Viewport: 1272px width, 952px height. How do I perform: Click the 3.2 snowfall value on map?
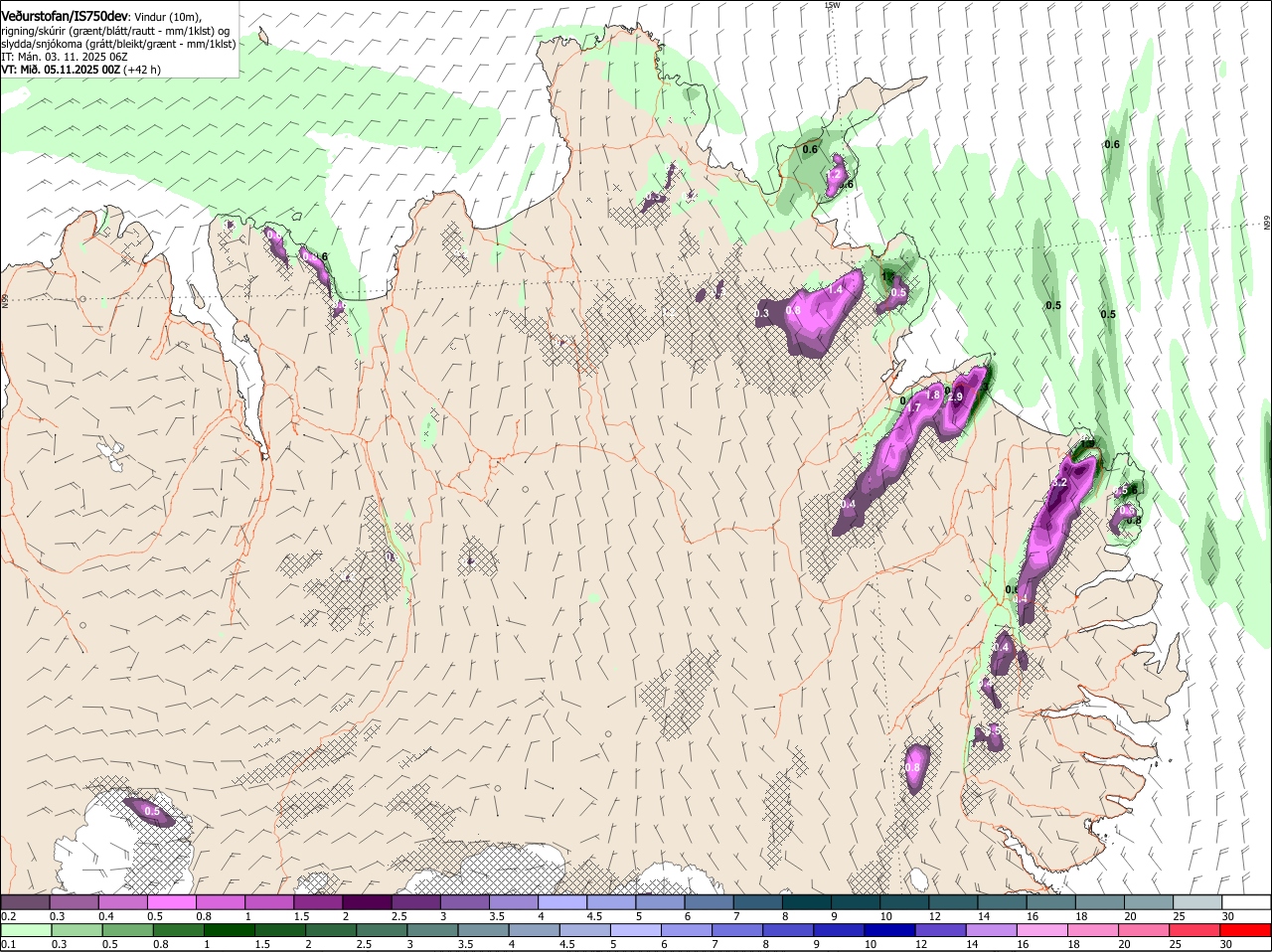(1058, 482)
